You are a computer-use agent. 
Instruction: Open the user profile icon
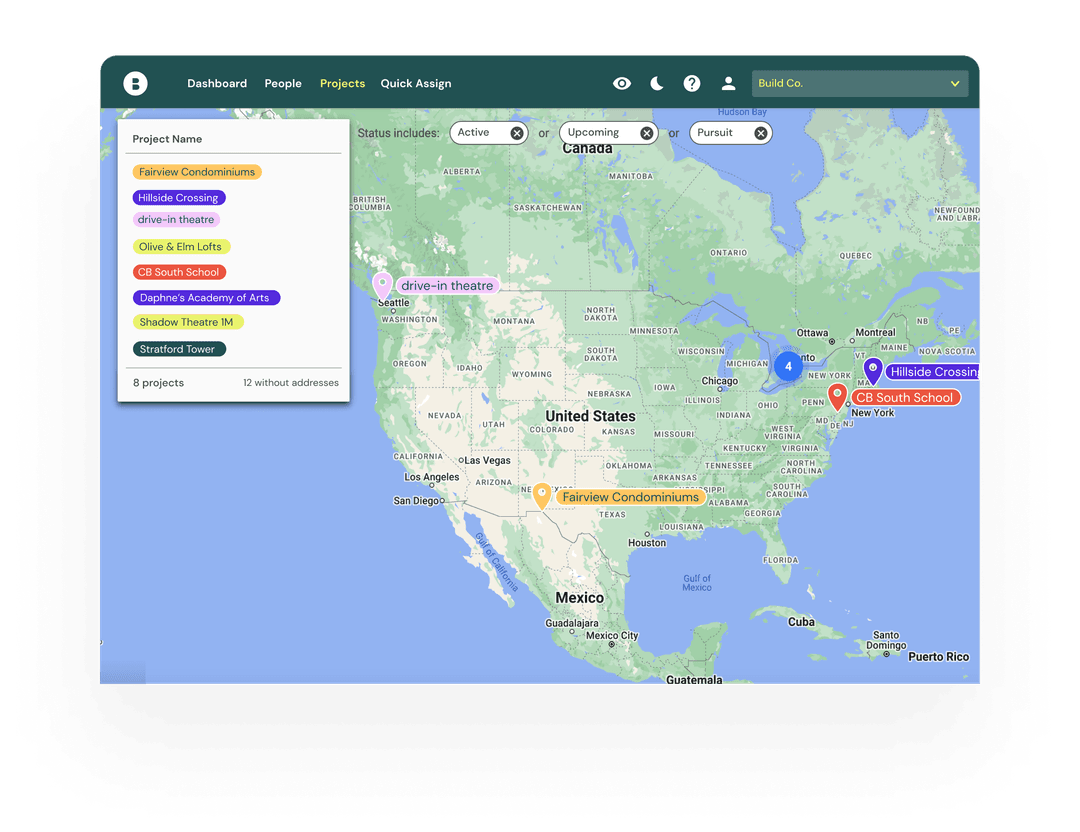point(729,84)
